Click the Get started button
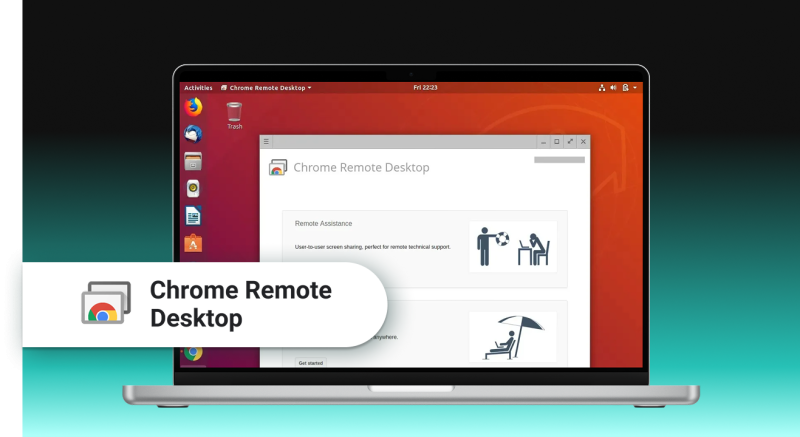This screenshot has height=437, width=800. [311, 363]
